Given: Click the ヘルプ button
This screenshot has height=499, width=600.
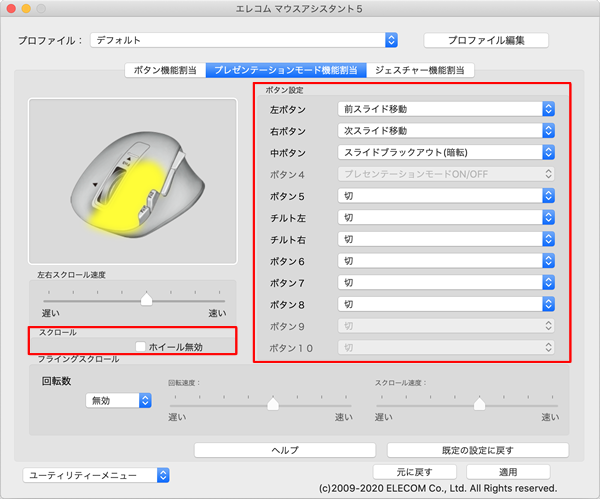Looking at the screenshot, I should (285, 450).
